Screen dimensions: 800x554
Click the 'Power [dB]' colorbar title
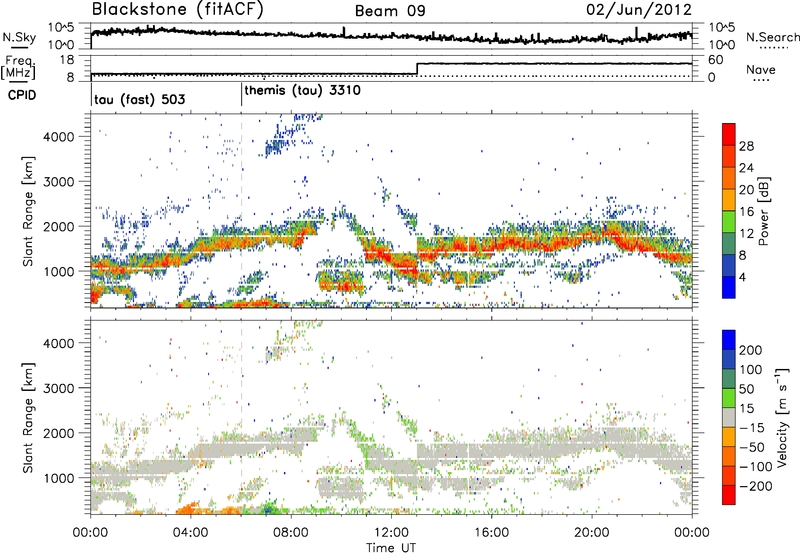[763, 211]
